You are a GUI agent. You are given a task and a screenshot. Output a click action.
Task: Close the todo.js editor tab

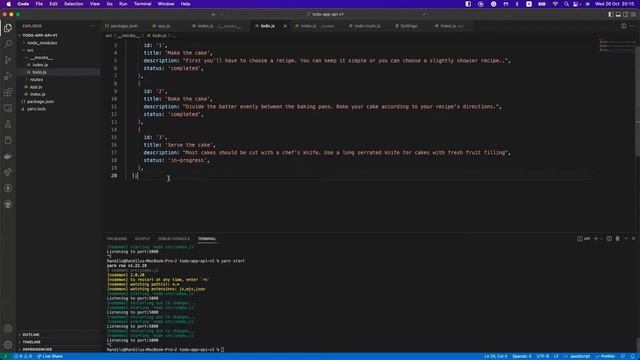tap(285, 26)
